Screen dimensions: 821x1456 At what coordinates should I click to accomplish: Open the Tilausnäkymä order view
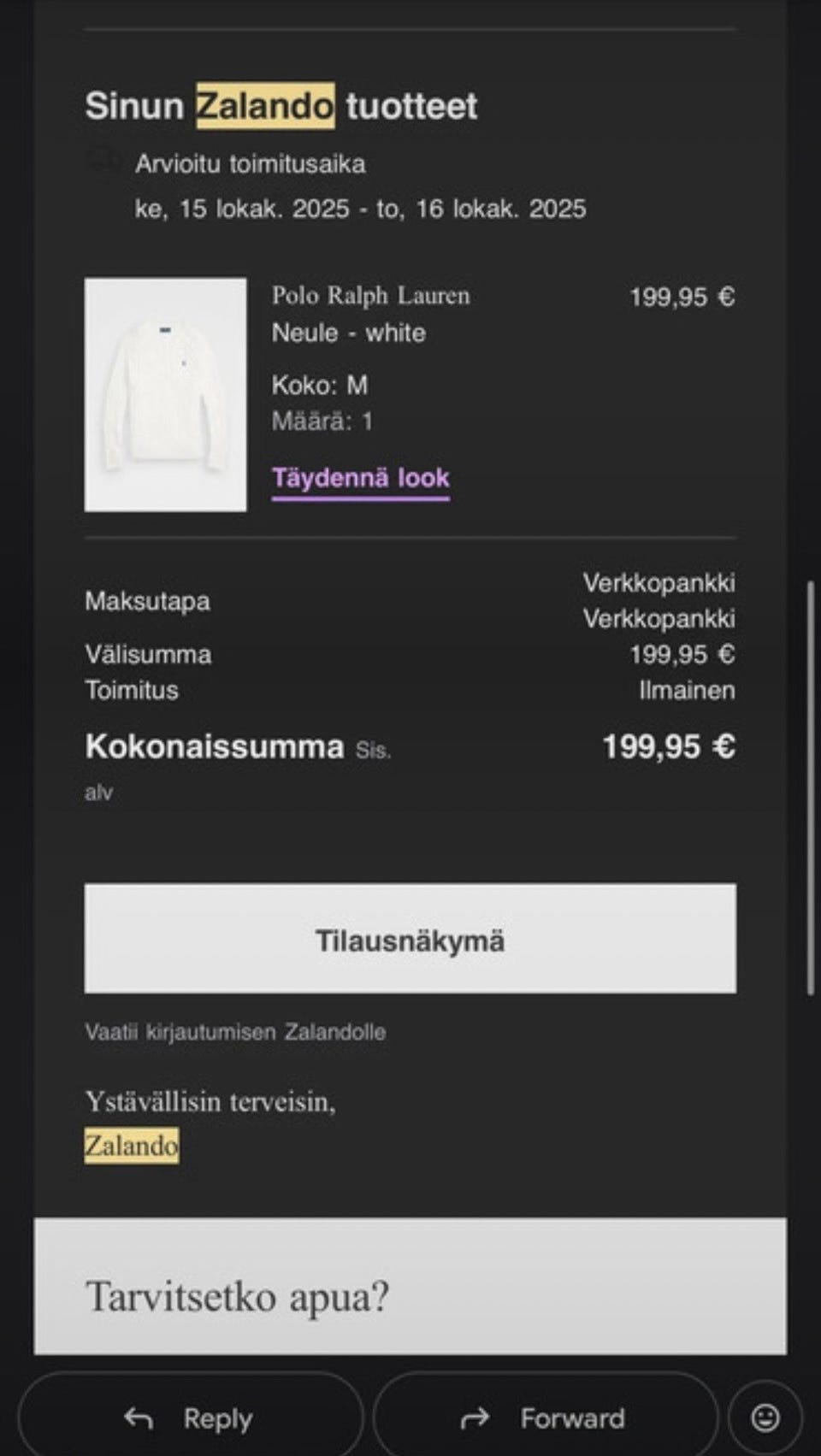click(410, 939)
